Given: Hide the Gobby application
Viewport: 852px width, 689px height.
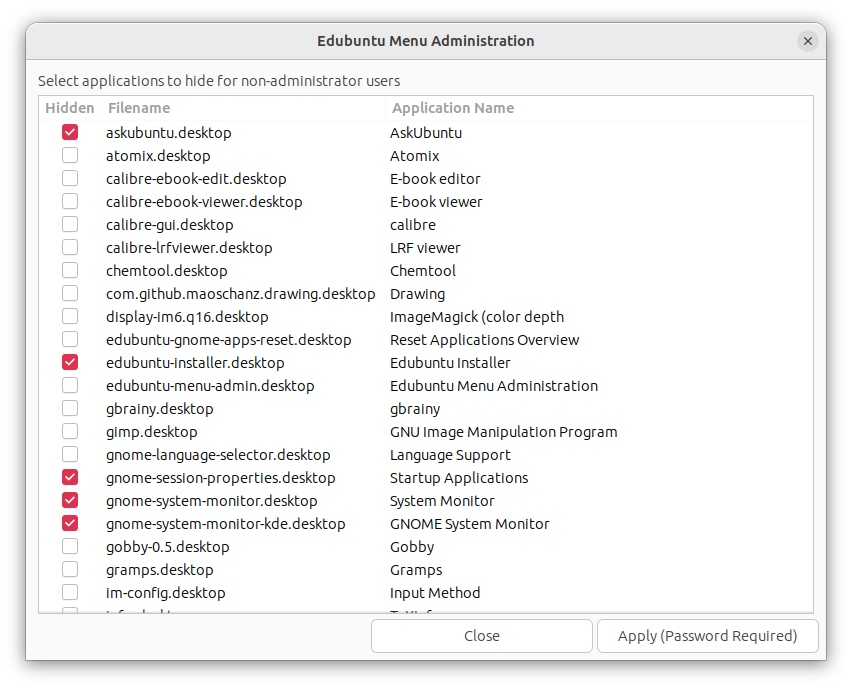Looking at the screenshot, I should [70, 546].
